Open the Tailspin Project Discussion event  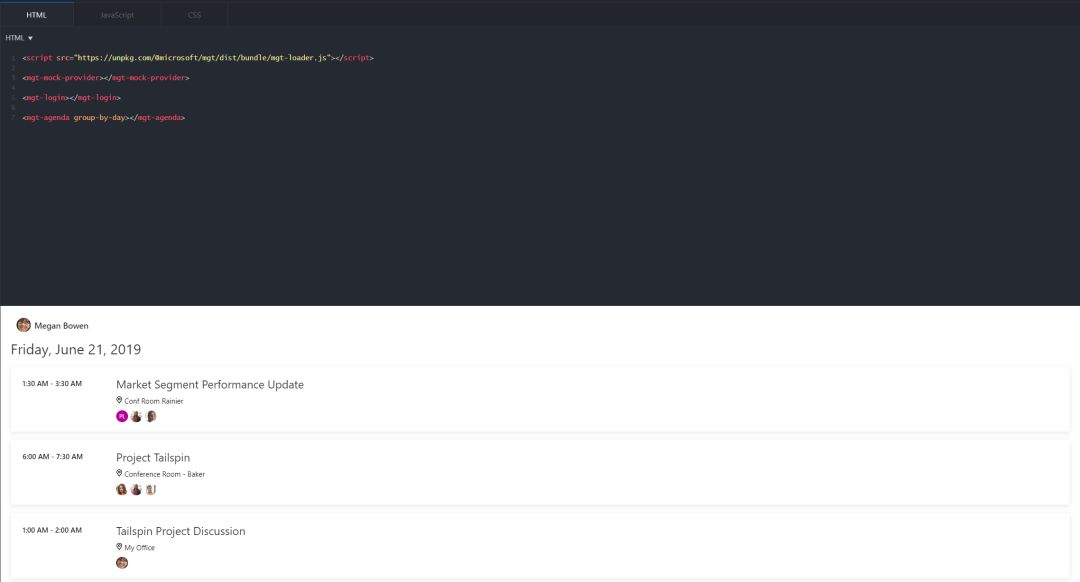(180, 531)
